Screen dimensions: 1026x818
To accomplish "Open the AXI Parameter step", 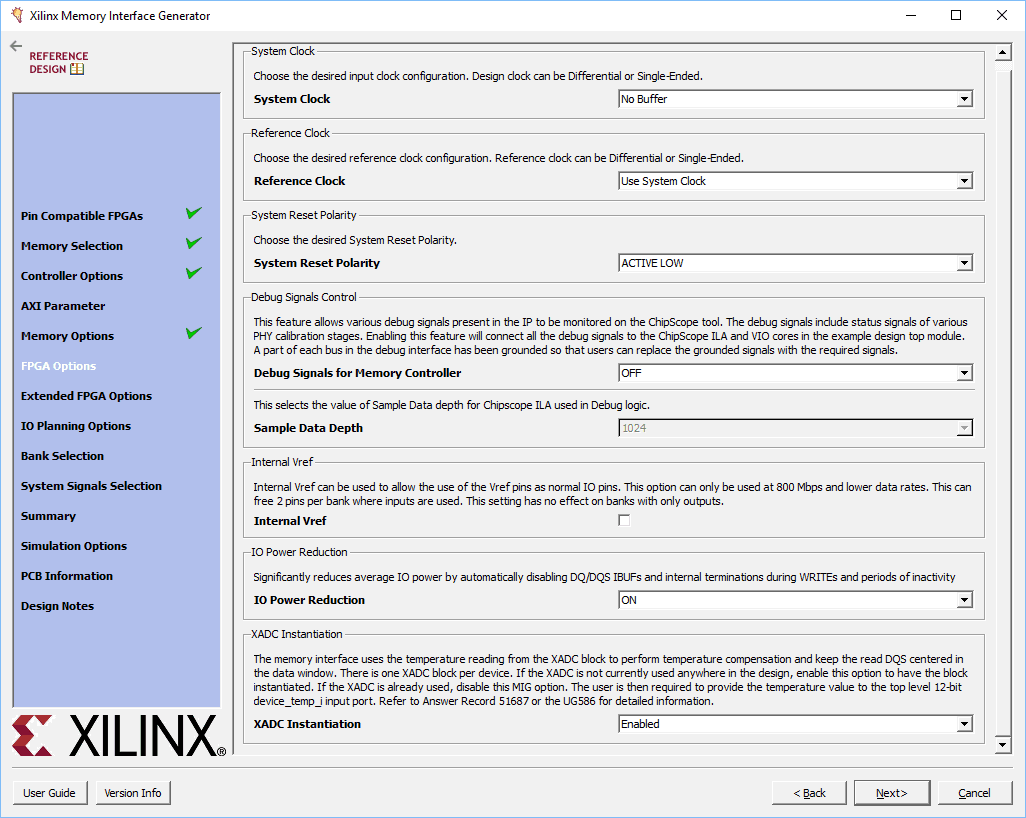I will (x=63, y=306).
